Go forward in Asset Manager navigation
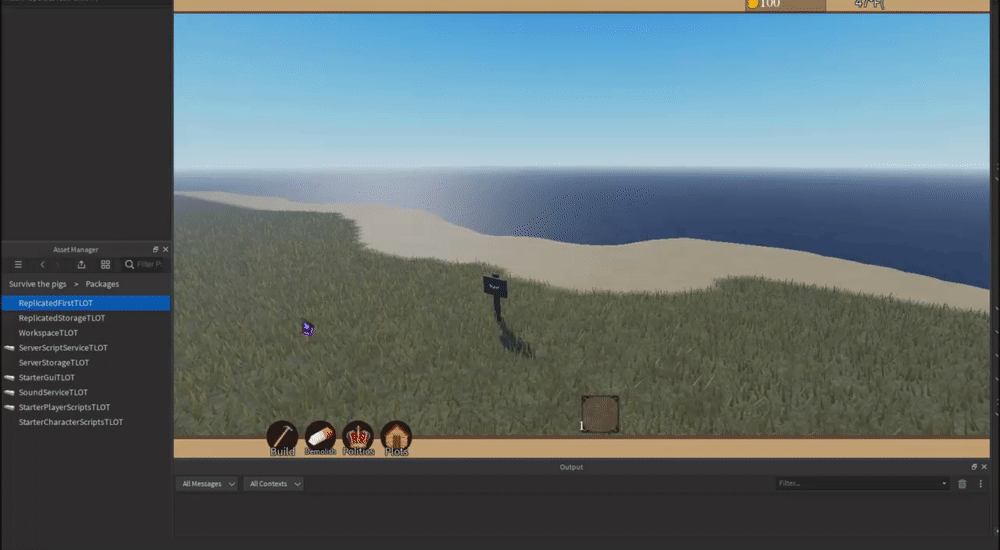Screen dimensions: 1000x550 [58, 264]
